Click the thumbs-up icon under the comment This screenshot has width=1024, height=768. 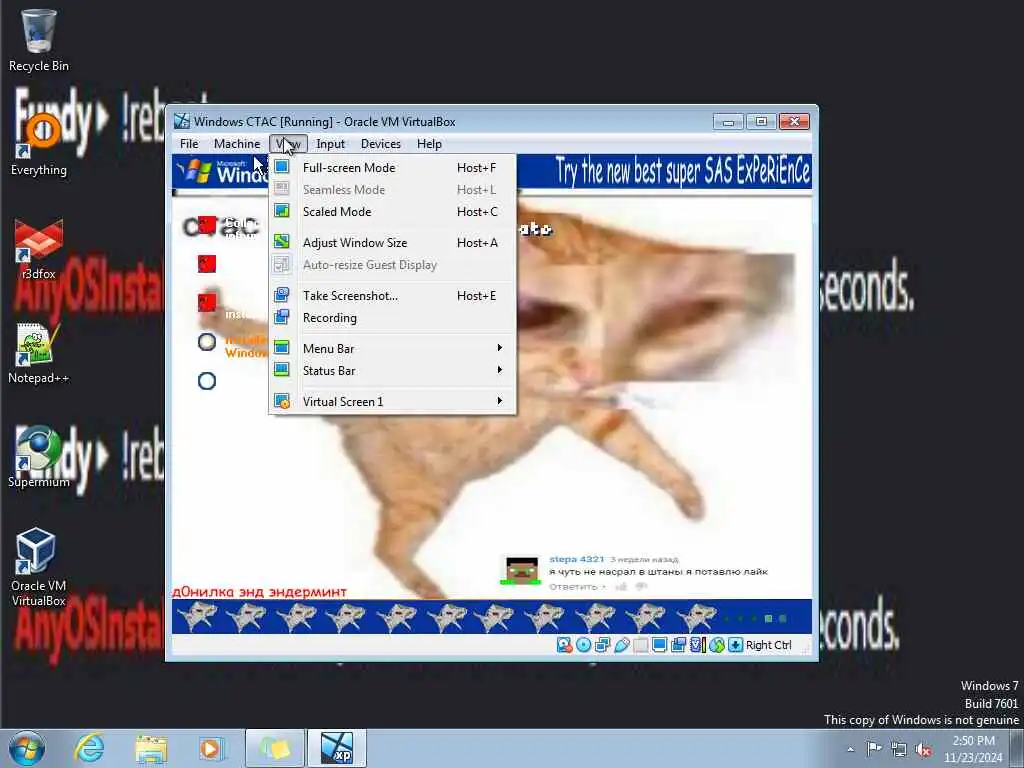(621, 586)
